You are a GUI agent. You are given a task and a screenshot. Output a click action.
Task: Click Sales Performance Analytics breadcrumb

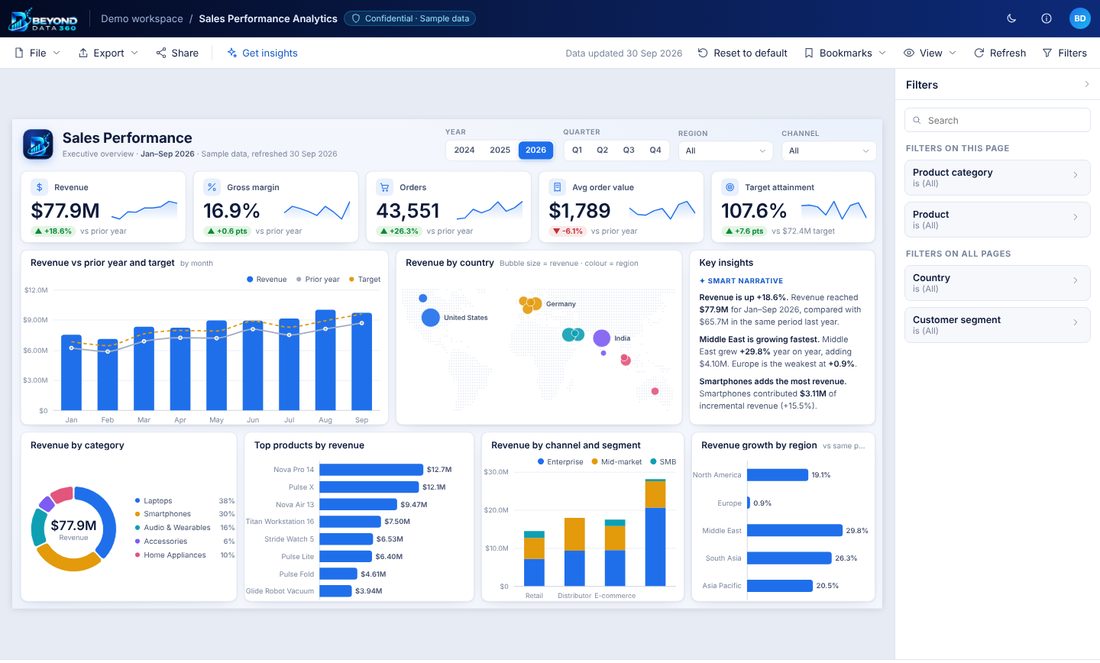coord(268,18)
